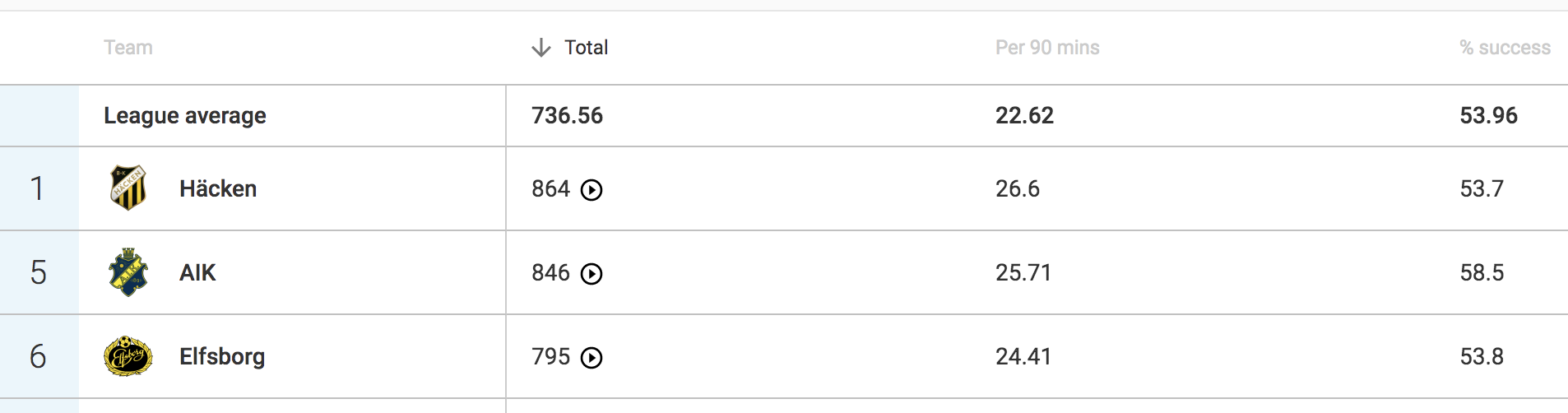
Task: Sort table by Per 90 mins
Action: 1046,48
